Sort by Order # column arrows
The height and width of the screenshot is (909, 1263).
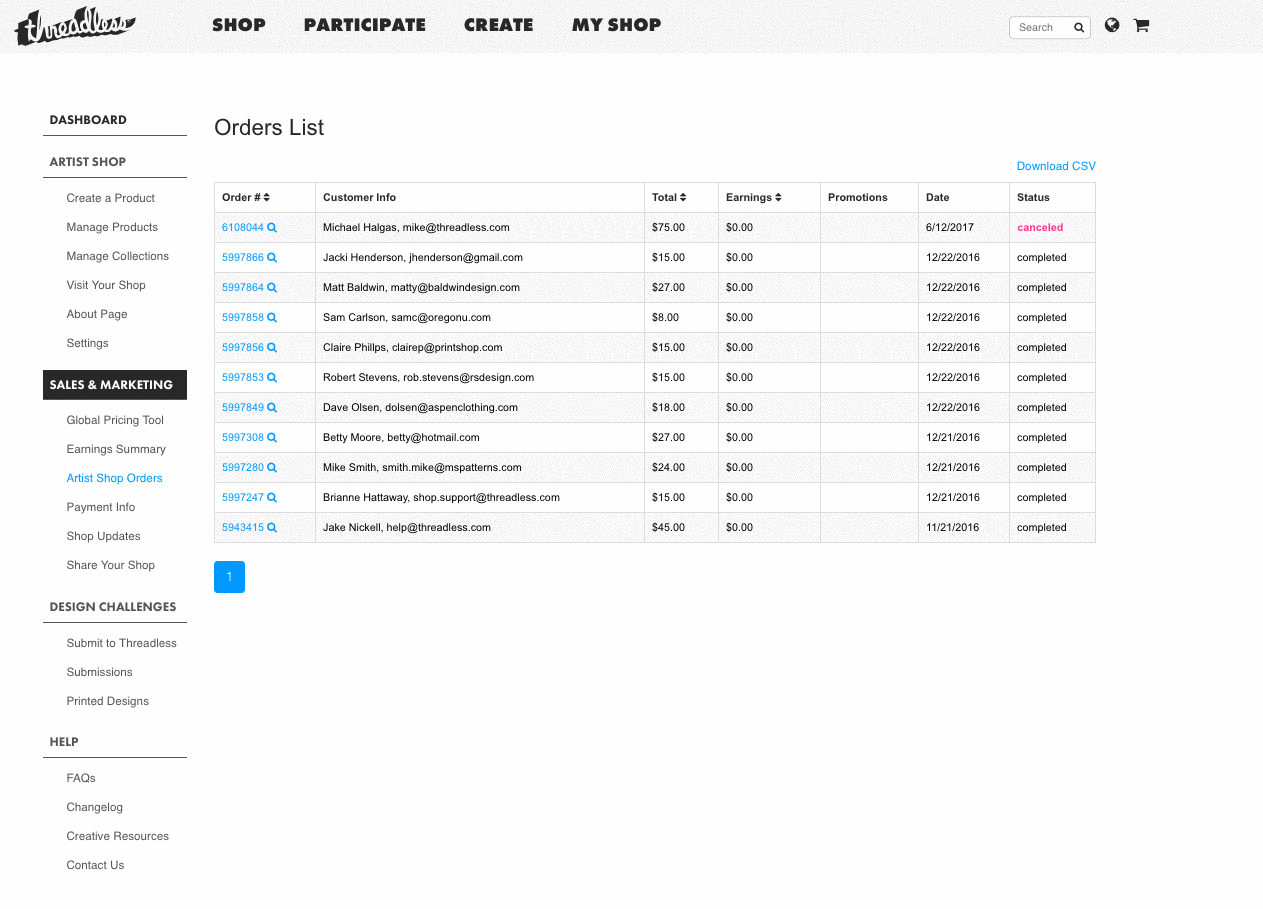click(267, 198)
